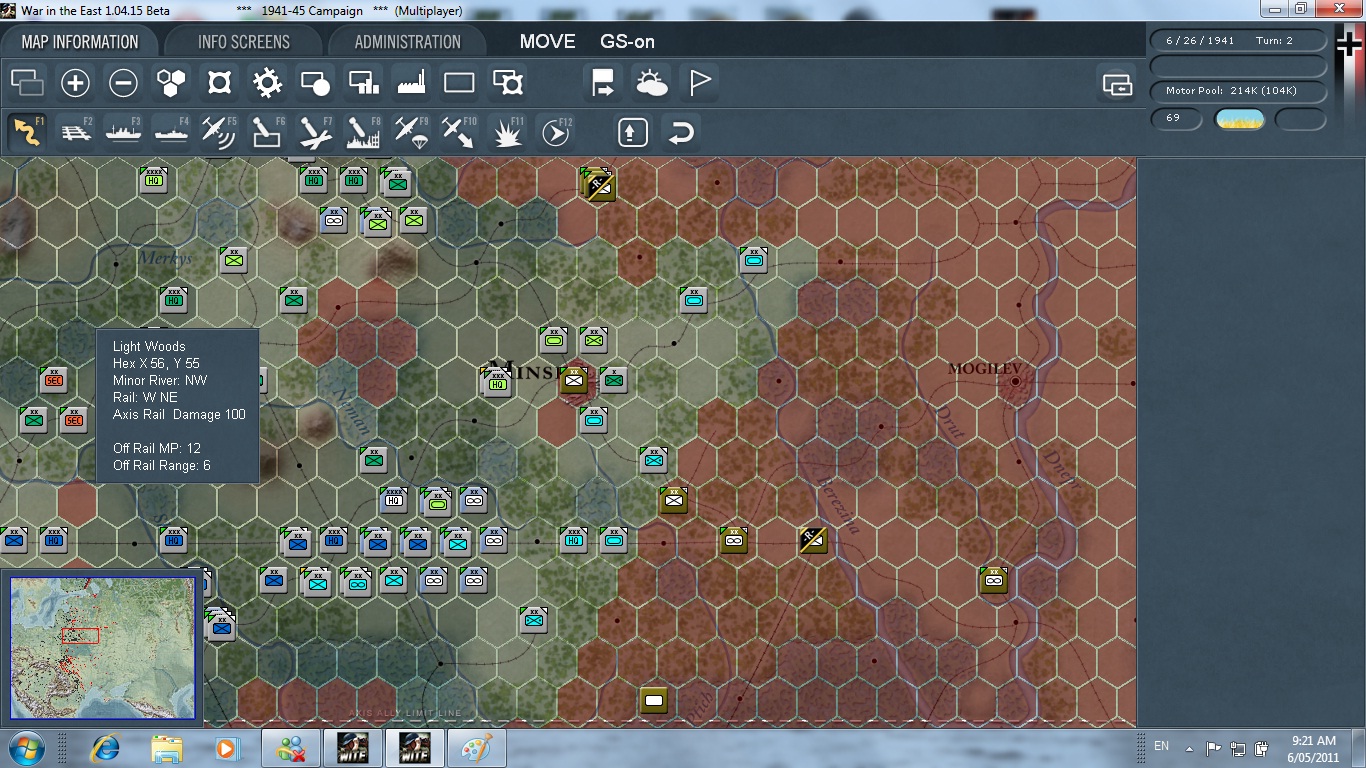Select the F6 bomb unit icon
The width and height of the screenshot is (1366, 768).
[267, 132]
